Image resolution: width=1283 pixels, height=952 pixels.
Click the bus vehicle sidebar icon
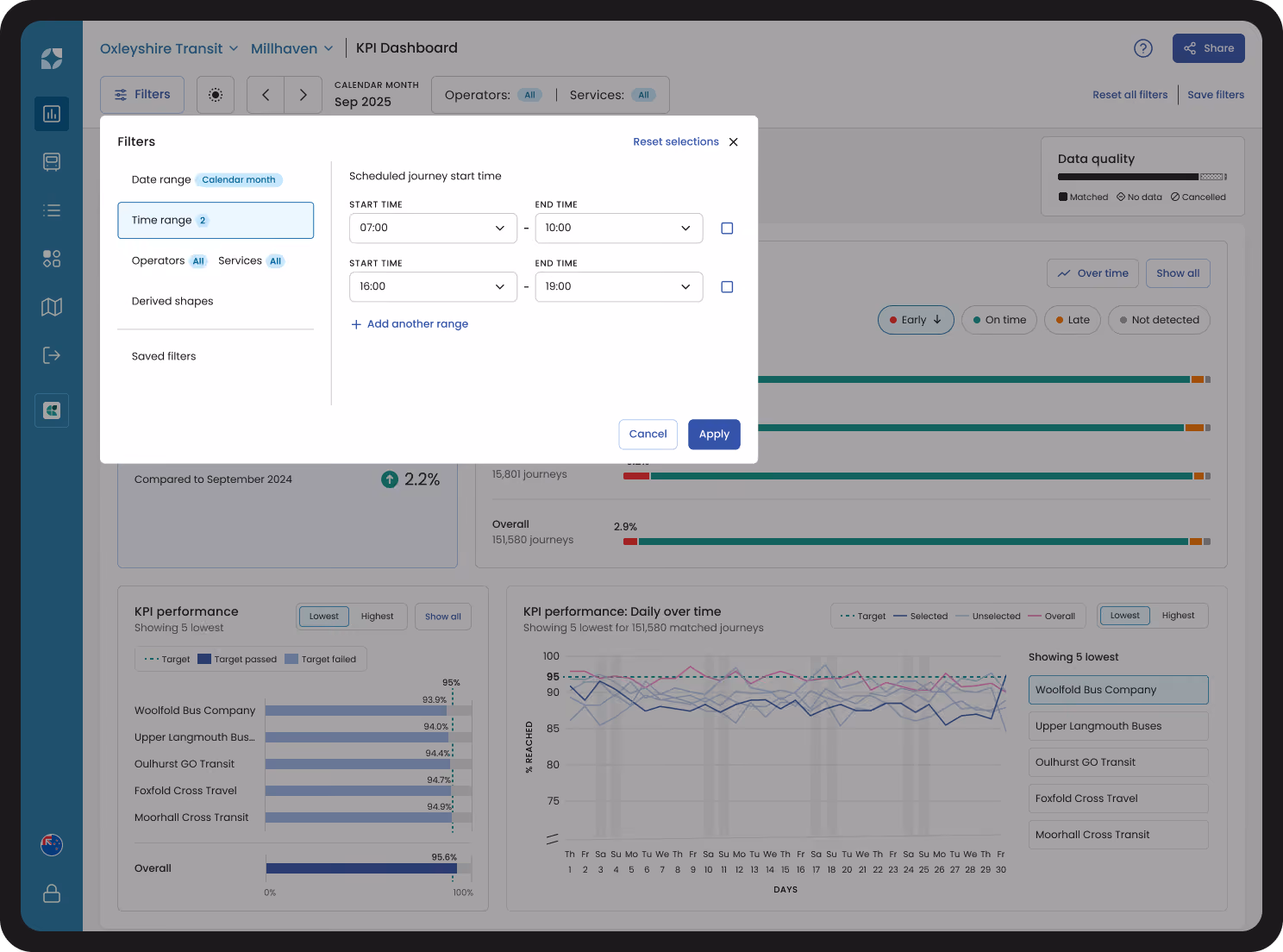[52, 162]
